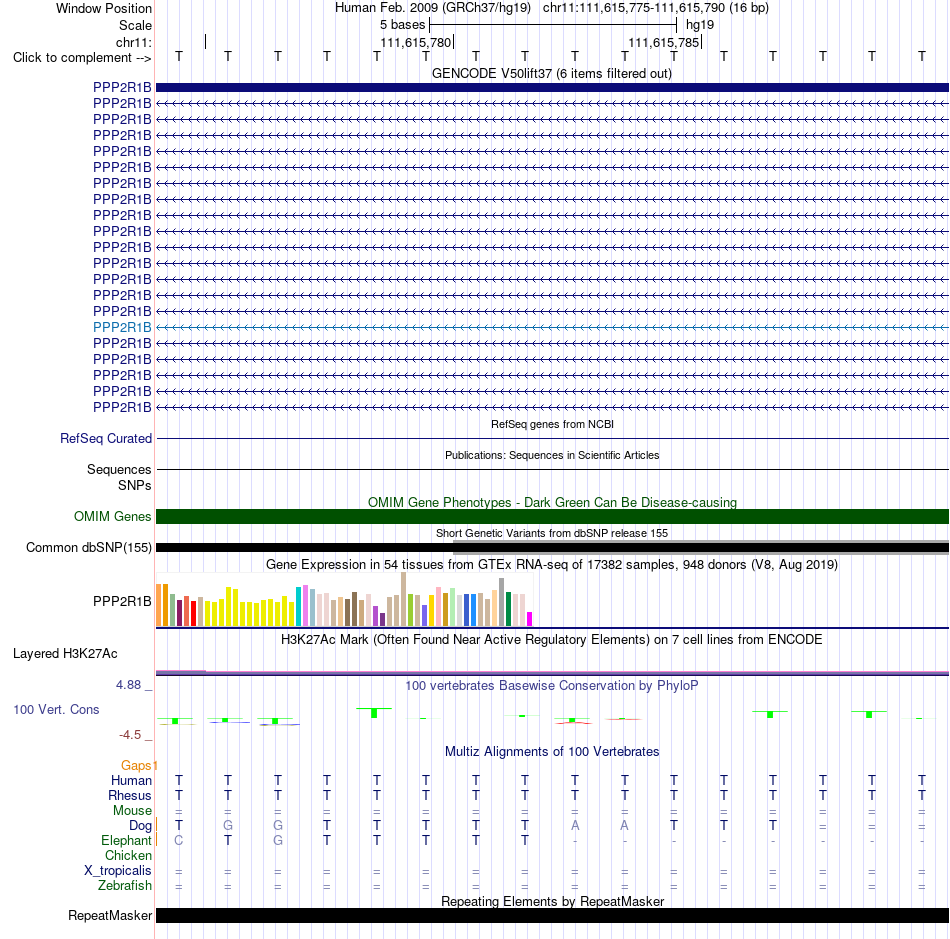Open the "OMIM Gene Phenotypes" track title

(552, 502)
